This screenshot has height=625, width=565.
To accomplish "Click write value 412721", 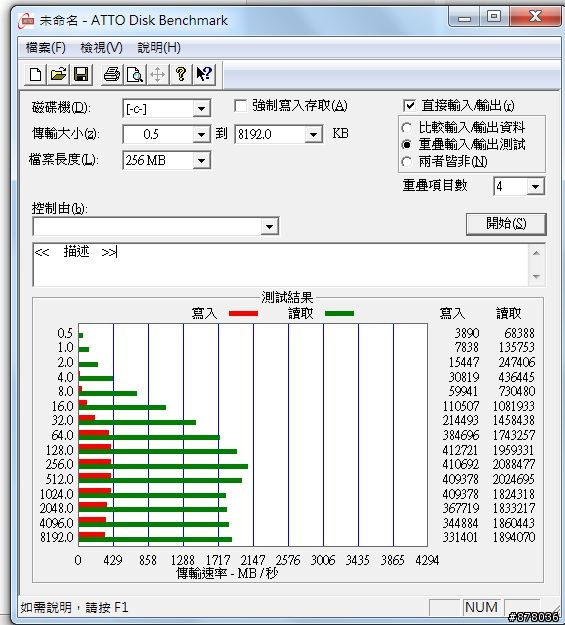I will [x=460, y=450].
